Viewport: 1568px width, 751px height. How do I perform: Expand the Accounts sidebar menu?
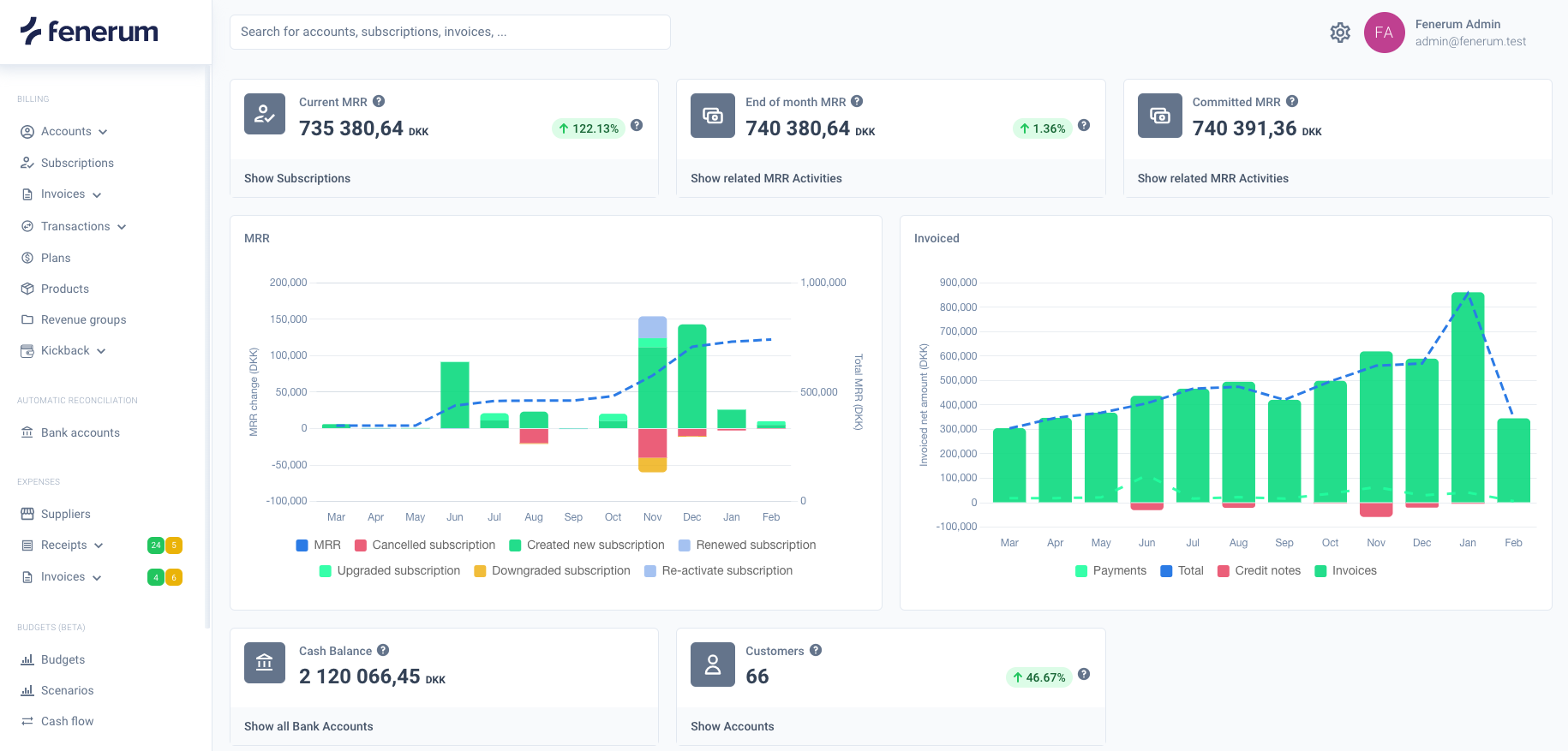(66, 131)
